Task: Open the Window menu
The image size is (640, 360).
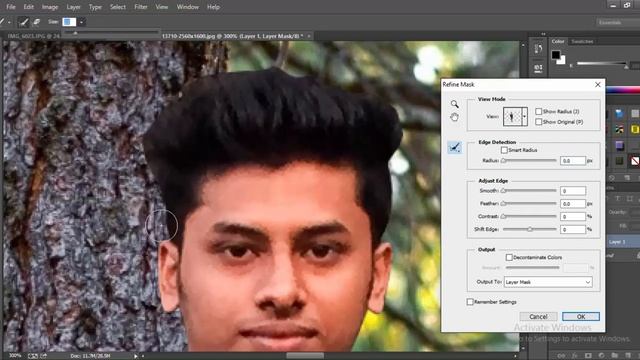Action: coord(187,7)
